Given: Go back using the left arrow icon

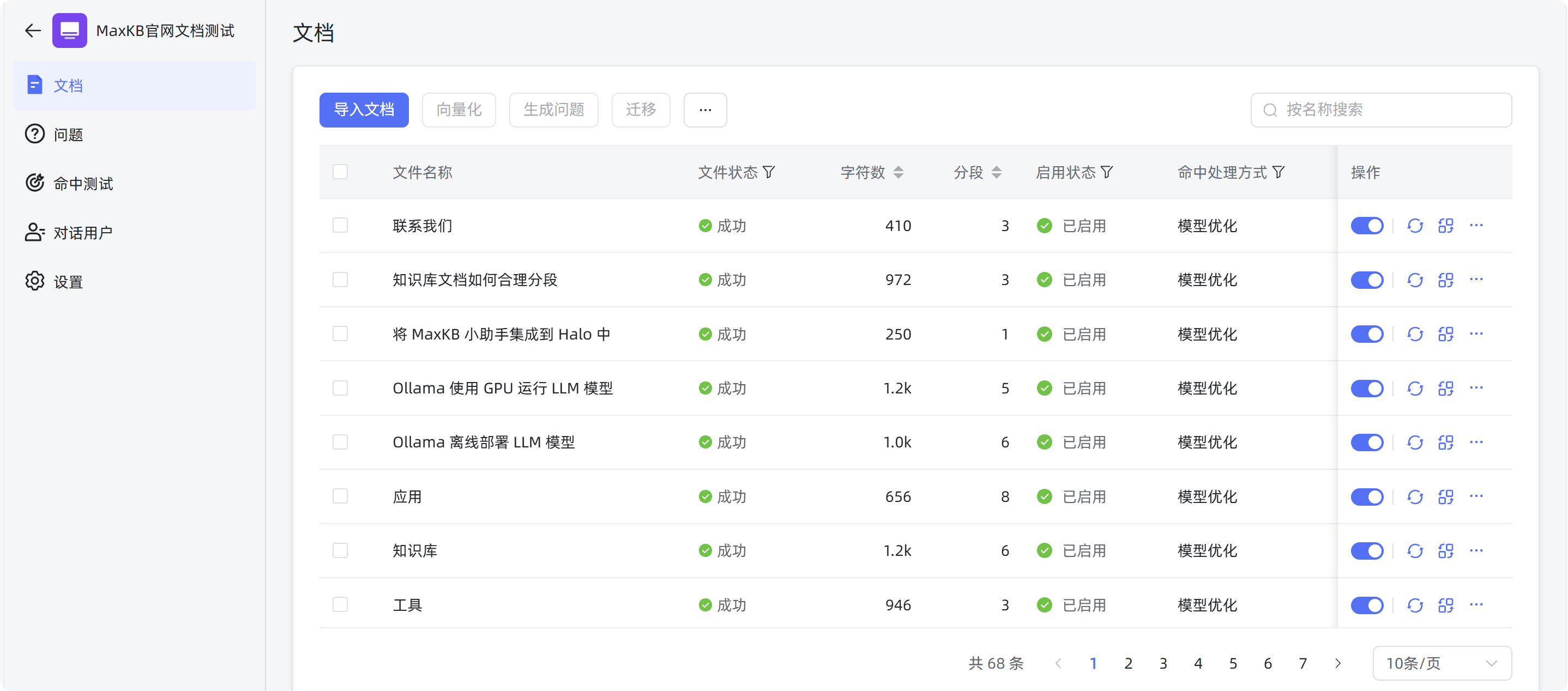Looking at the screenshot, I should [x=33, y=31].
